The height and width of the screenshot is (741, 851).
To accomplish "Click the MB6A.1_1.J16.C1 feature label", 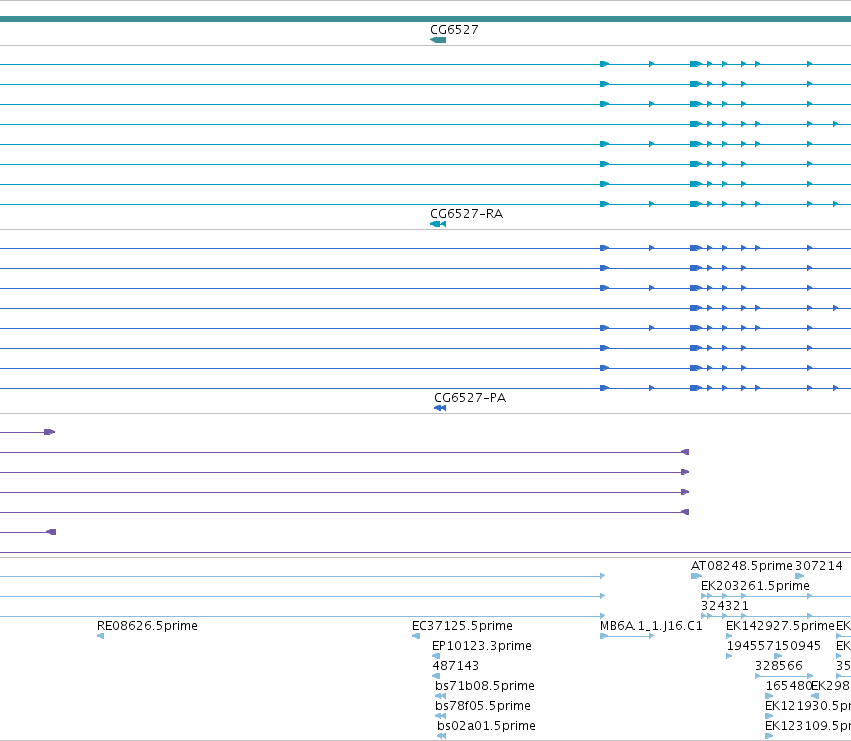I will point(651,626).
